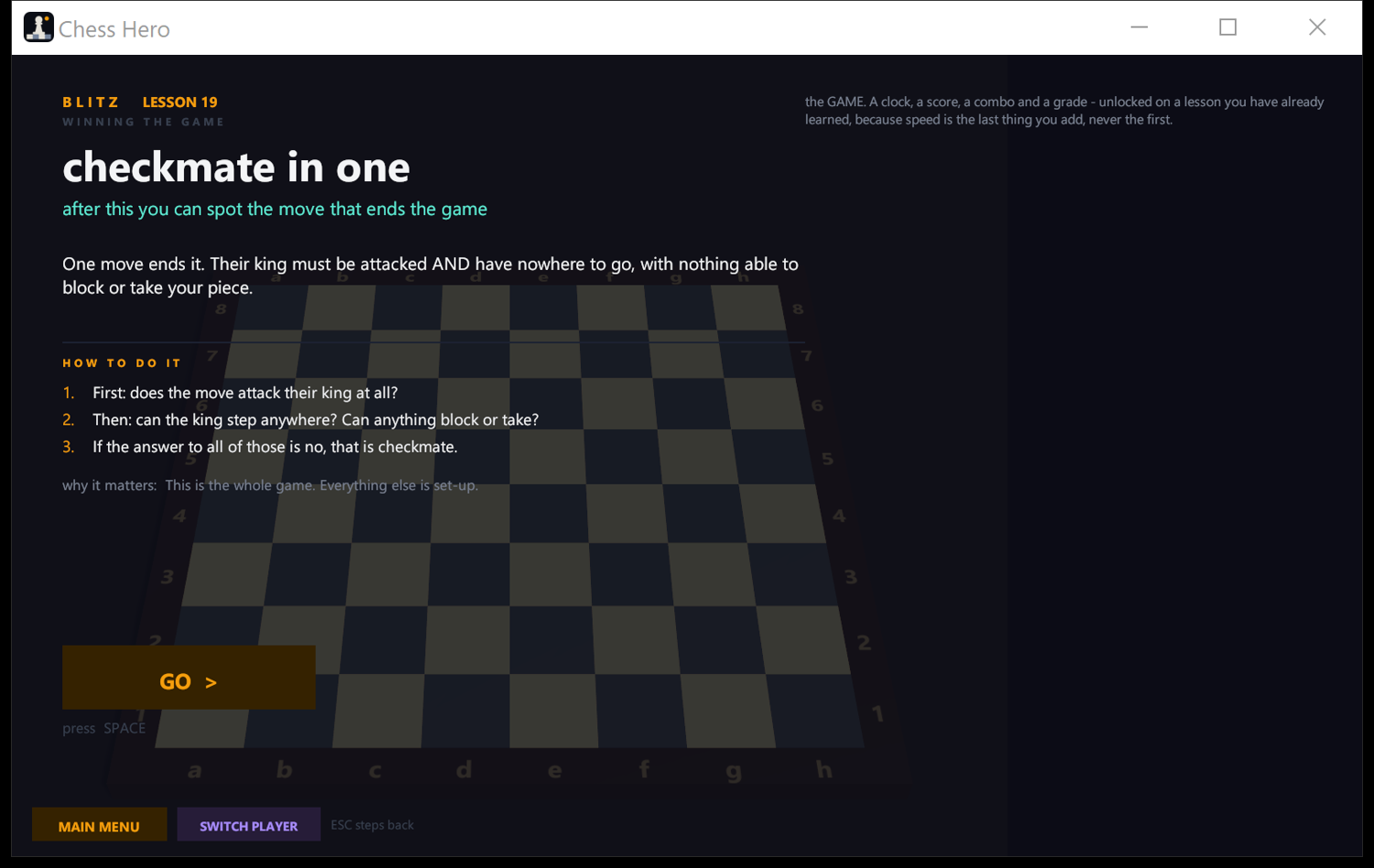Click the 'HOW TO DO IT' header
The height and width of the screenshot is (868, 1374).
coord(122,363)
